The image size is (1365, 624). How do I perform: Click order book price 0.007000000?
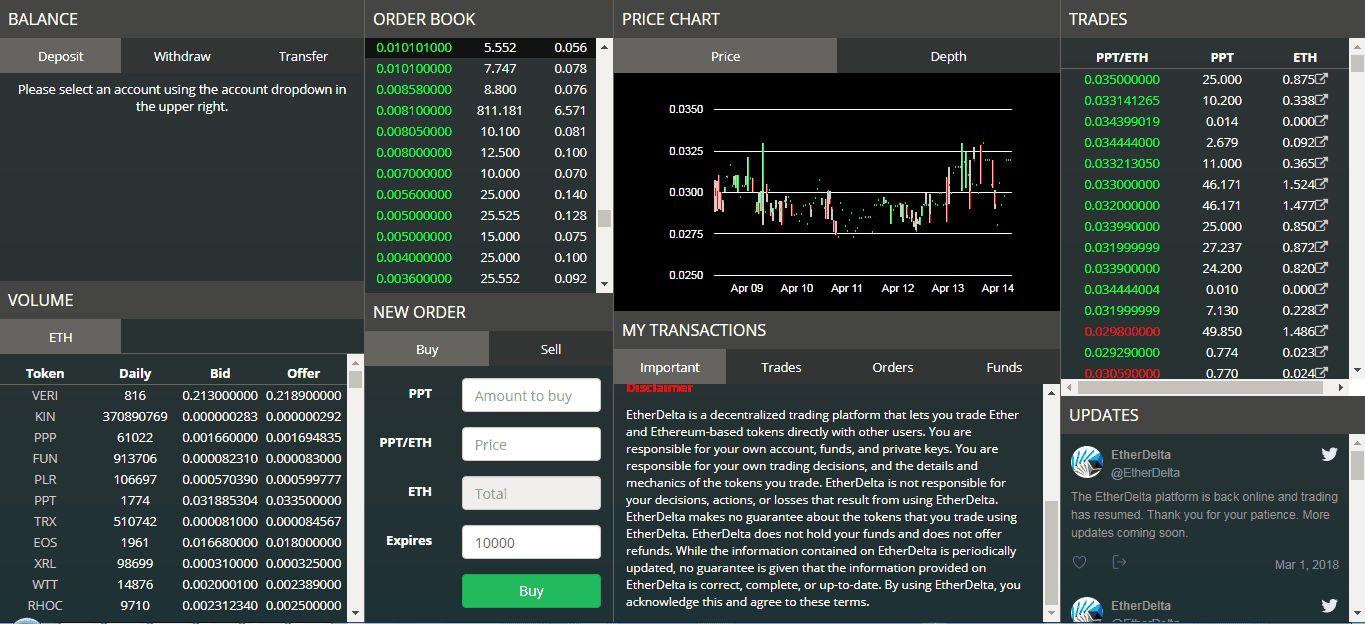click(x=414, y=174)
